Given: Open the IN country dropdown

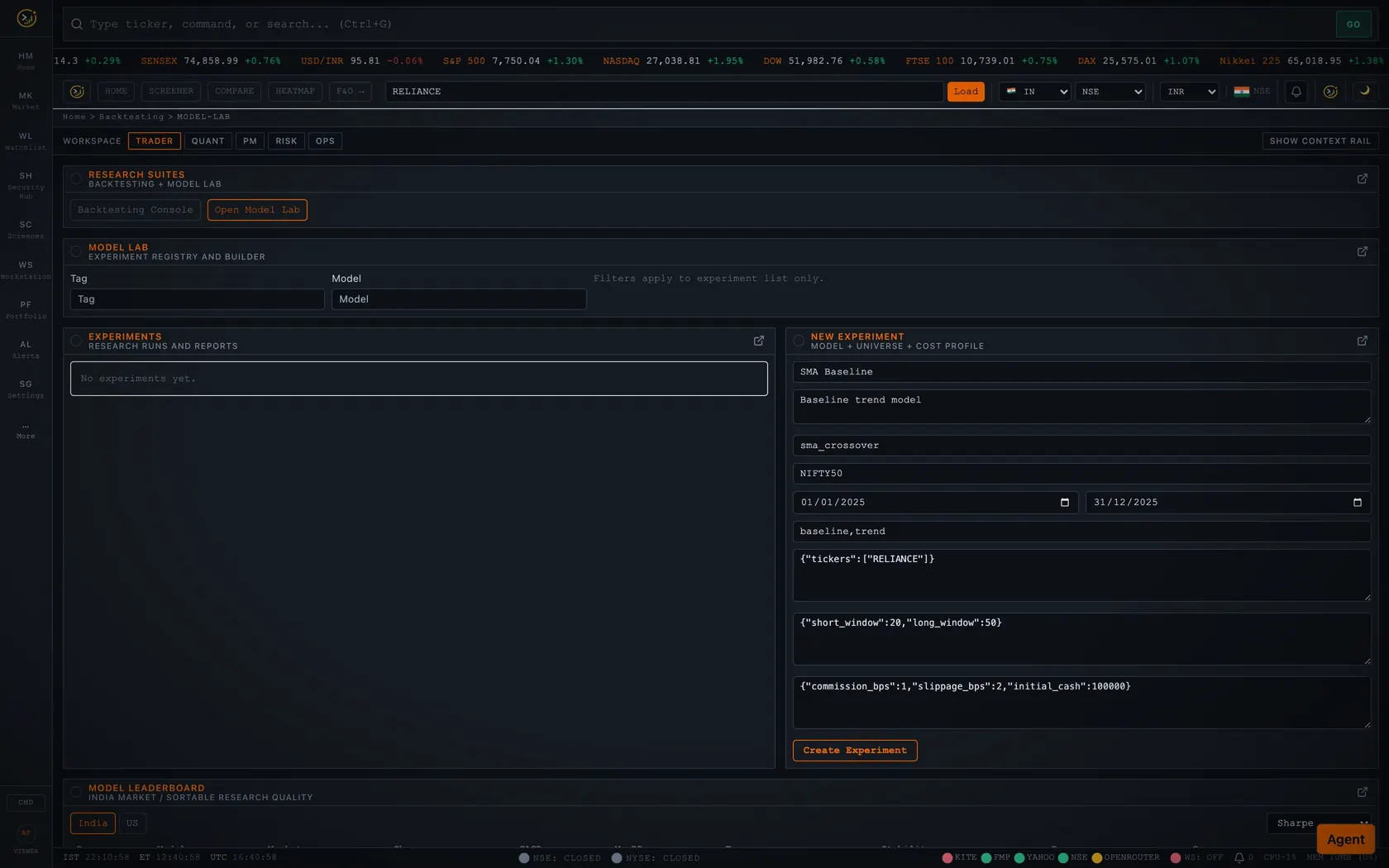Looking at the screenshot, I should point(1035,92).
